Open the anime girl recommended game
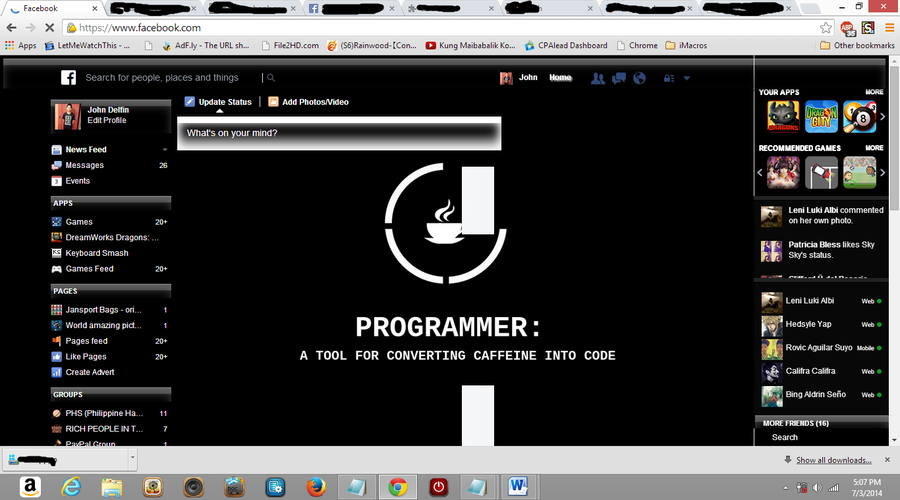The width and height of the screenshot is (900, 500). tap(783, 172)
